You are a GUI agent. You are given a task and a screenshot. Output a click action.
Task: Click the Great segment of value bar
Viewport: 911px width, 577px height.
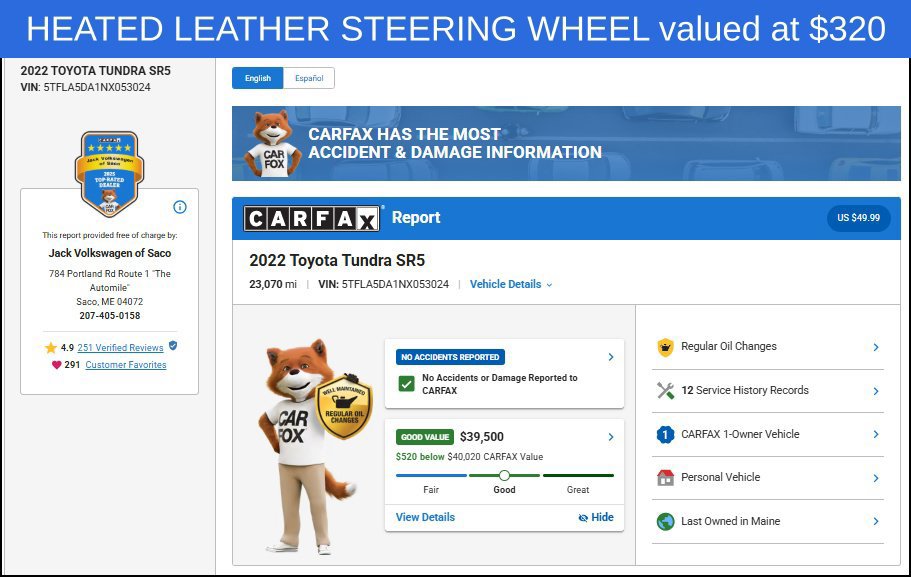pos(578,475)
